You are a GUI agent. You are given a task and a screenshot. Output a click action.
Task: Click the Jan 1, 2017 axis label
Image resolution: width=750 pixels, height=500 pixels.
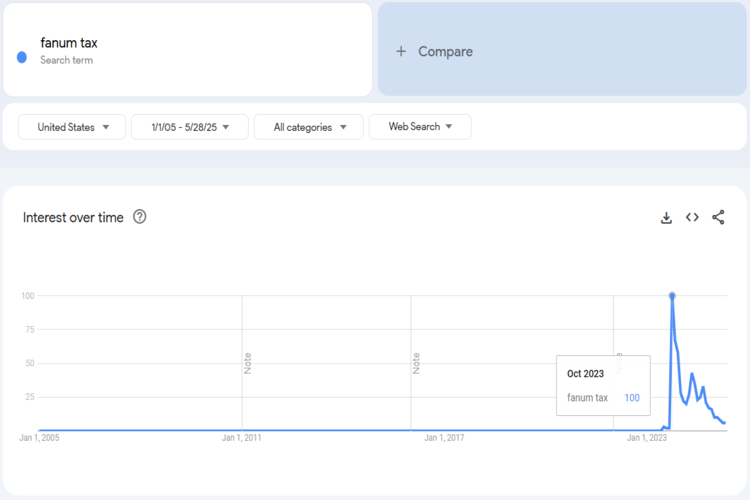[x=444, y=438]
